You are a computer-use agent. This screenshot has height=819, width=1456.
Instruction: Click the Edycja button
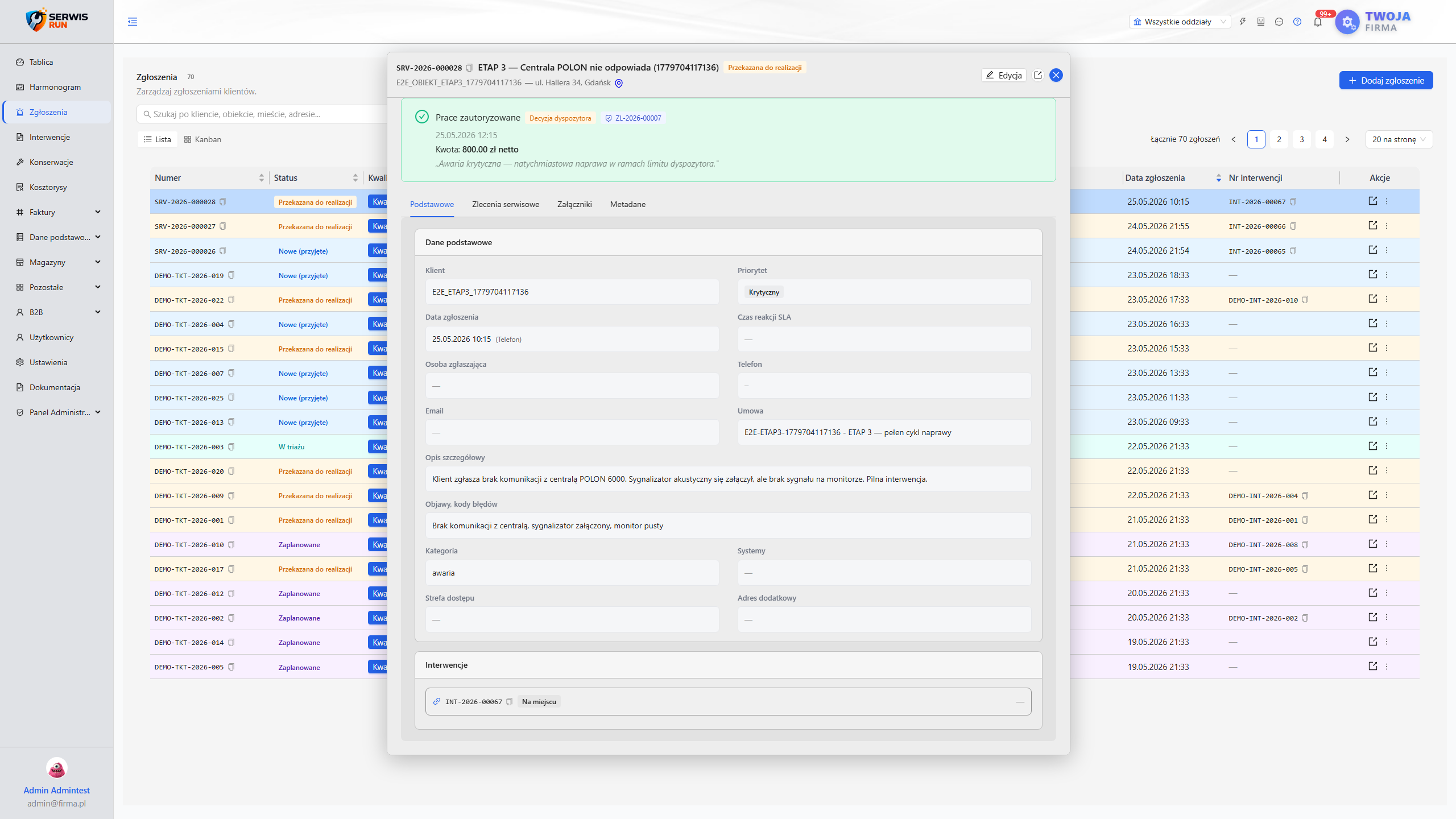(1004, 75)
